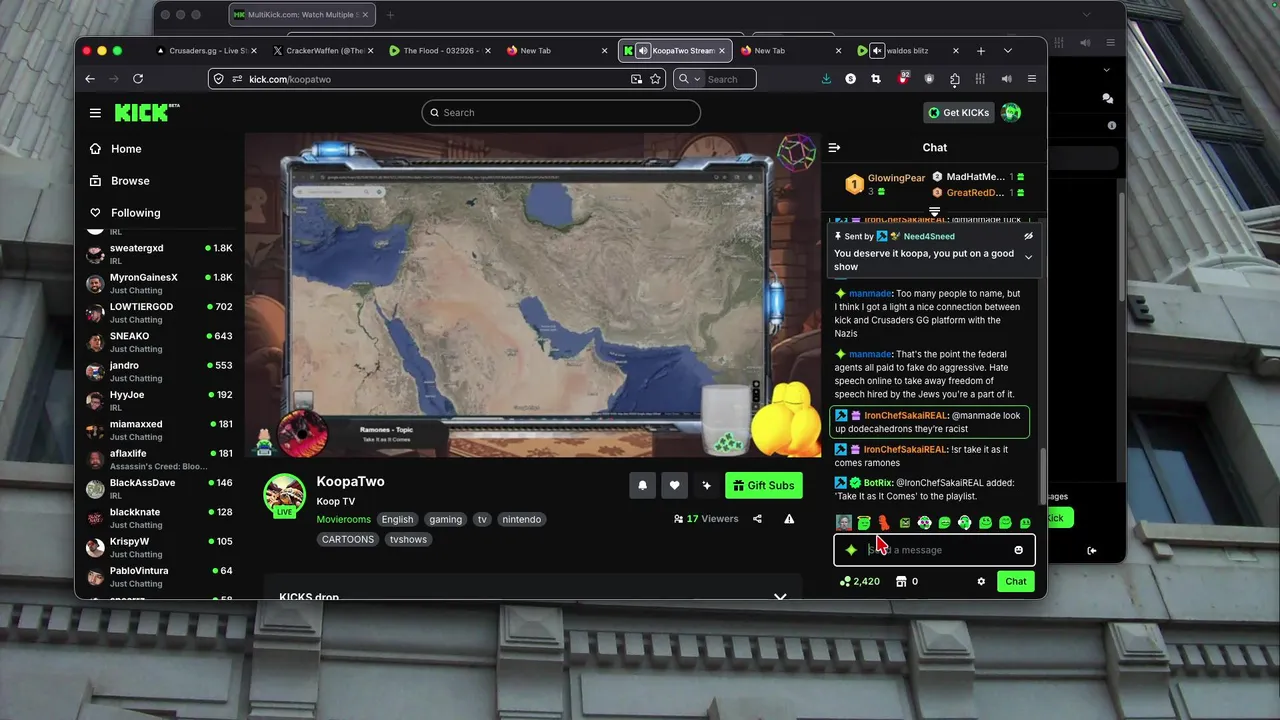Click the extension icon with 92 badge
This screenshot has height=720, width=1280.
[903, 79]
